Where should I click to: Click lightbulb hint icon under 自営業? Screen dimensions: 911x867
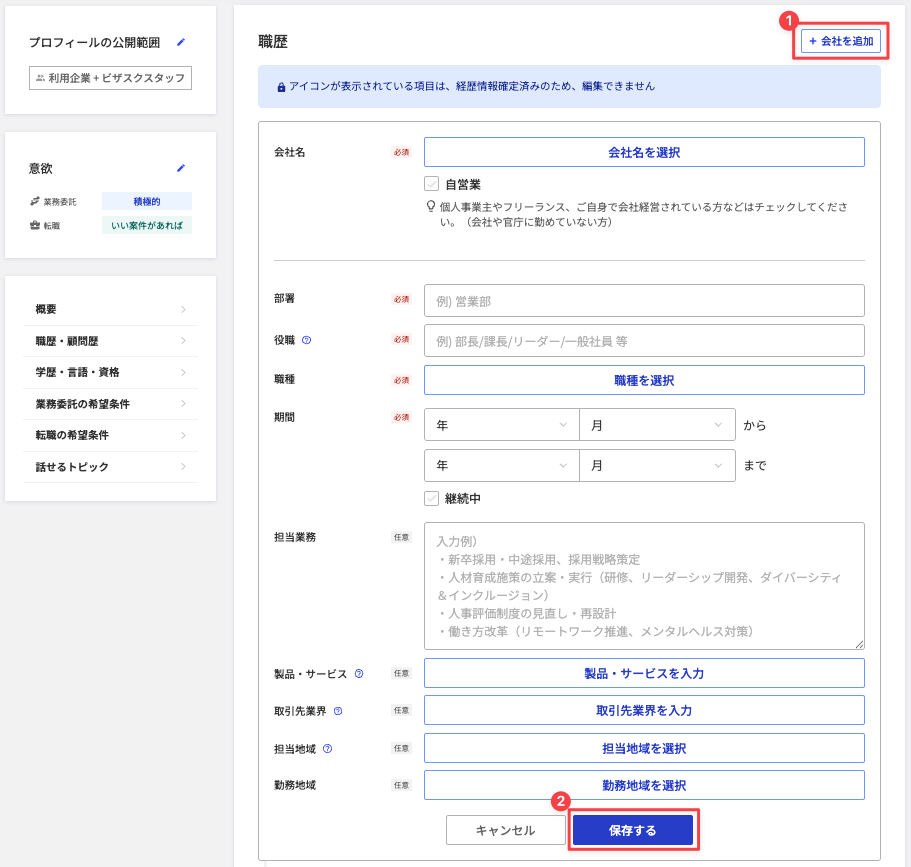431,206
